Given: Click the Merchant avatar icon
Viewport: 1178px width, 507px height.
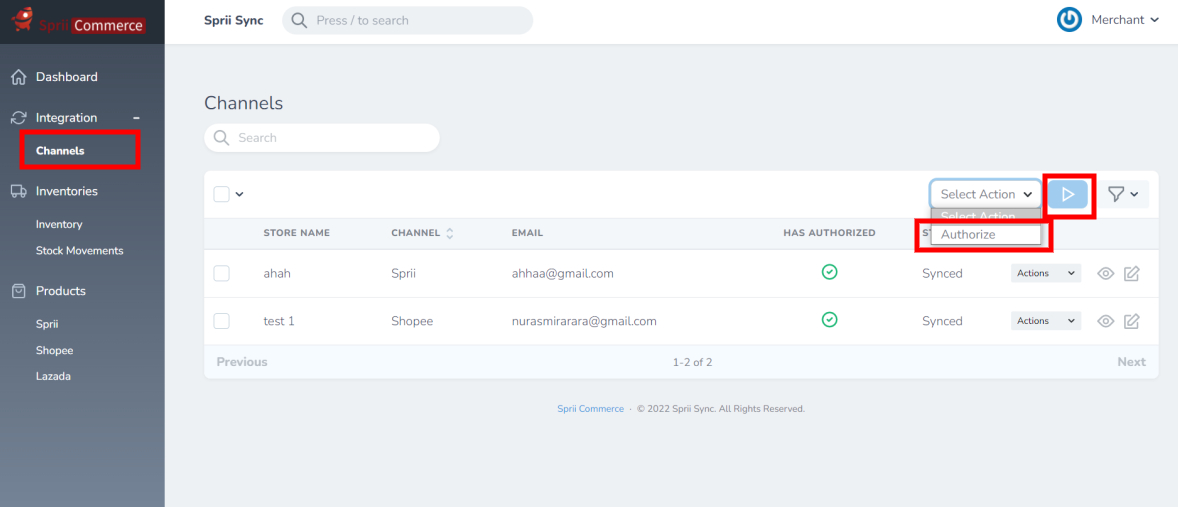Looking at the screenshot, I should (1069, 20).
